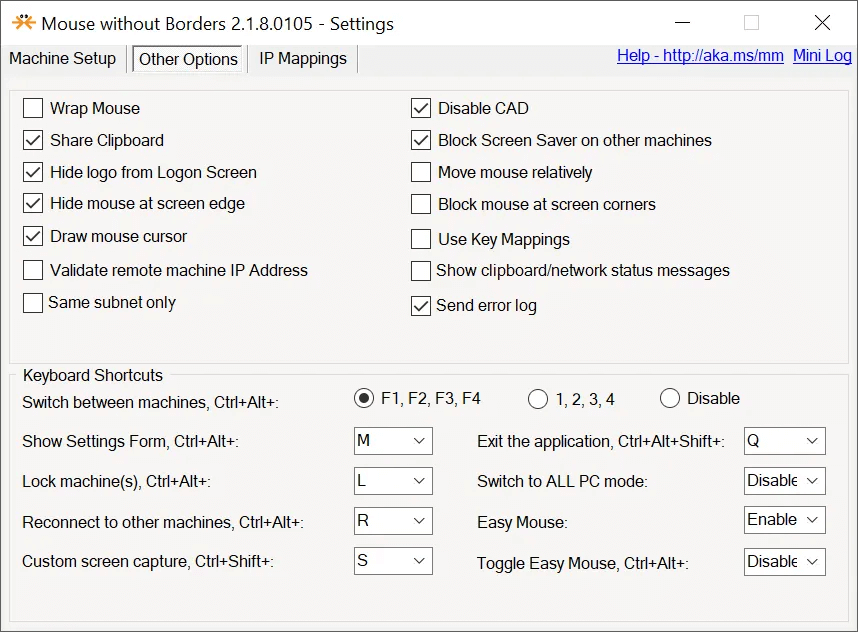Open the IP Mappings tab

303,58
